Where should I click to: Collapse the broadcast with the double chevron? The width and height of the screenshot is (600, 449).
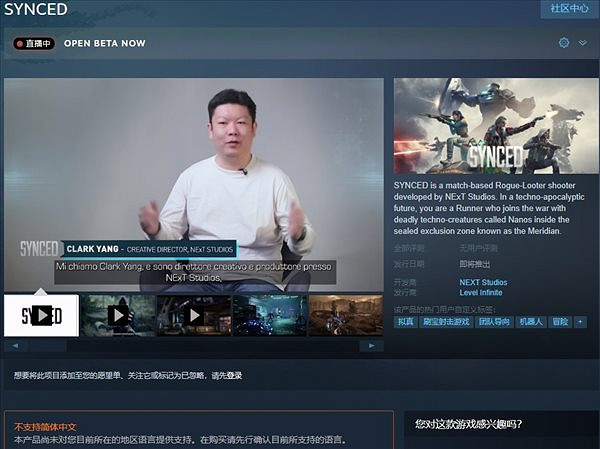coord(583,42)
